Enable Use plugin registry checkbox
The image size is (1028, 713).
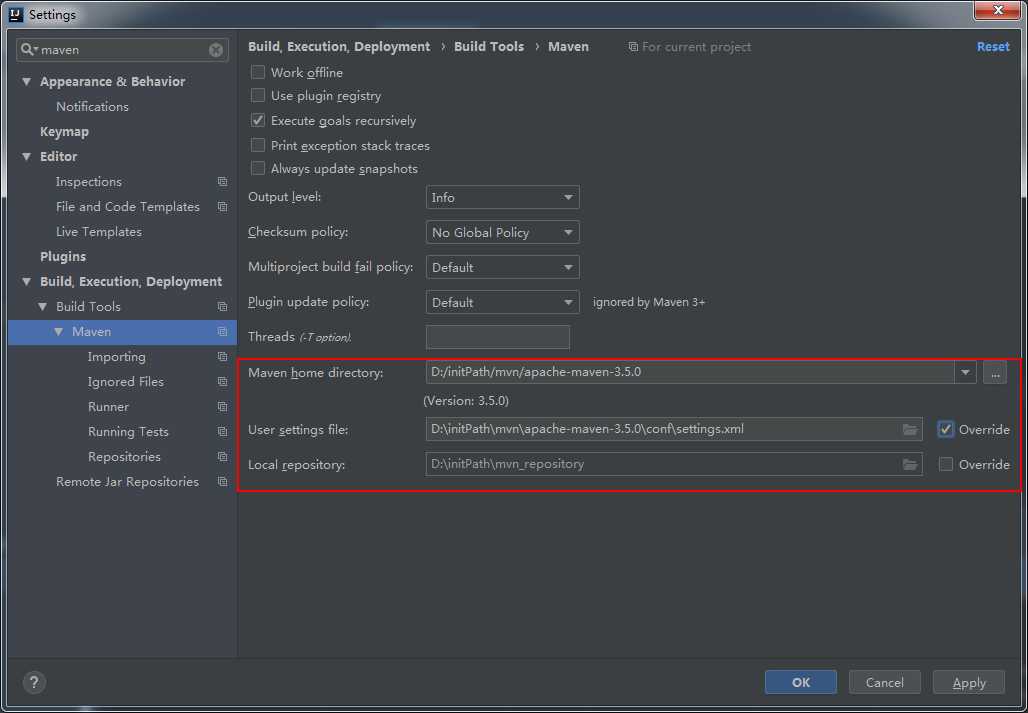click(258, 96)
